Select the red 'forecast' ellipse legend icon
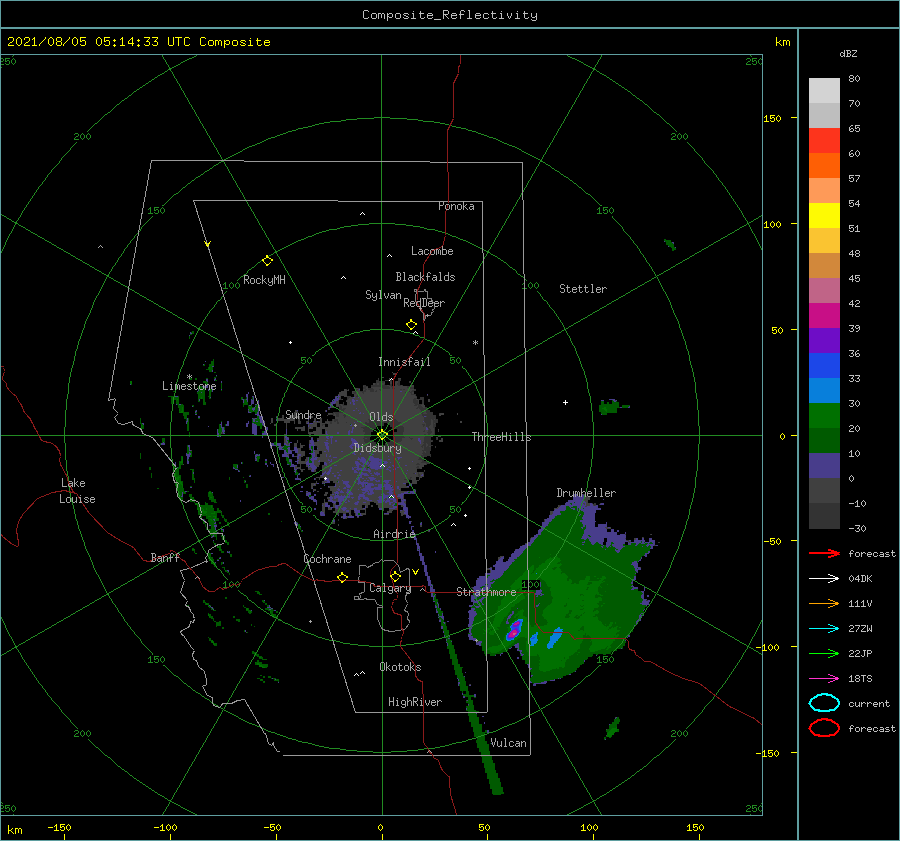The image size is (900, 841). [824, 728]
